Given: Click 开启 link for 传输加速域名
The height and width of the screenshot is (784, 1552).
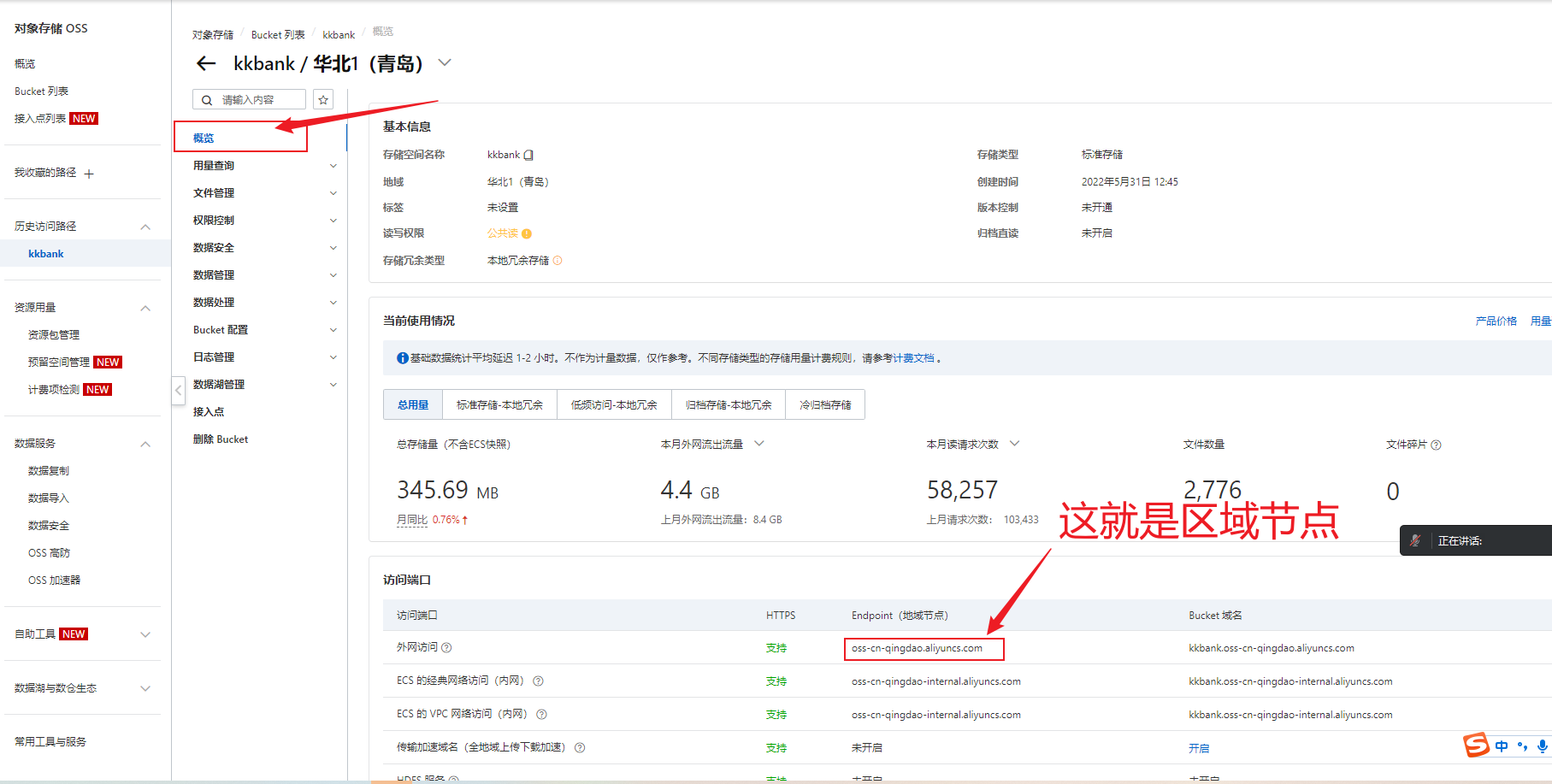Looking at the screenshot, I should click(x=1199, y=748).
